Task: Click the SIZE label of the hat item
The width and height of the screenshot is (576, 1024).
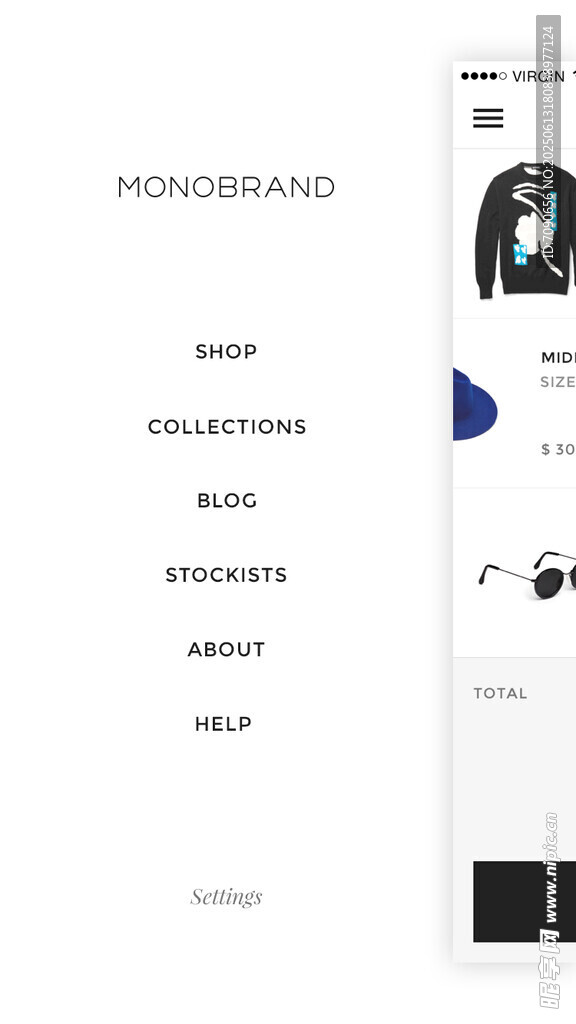Action: [558, 382]
